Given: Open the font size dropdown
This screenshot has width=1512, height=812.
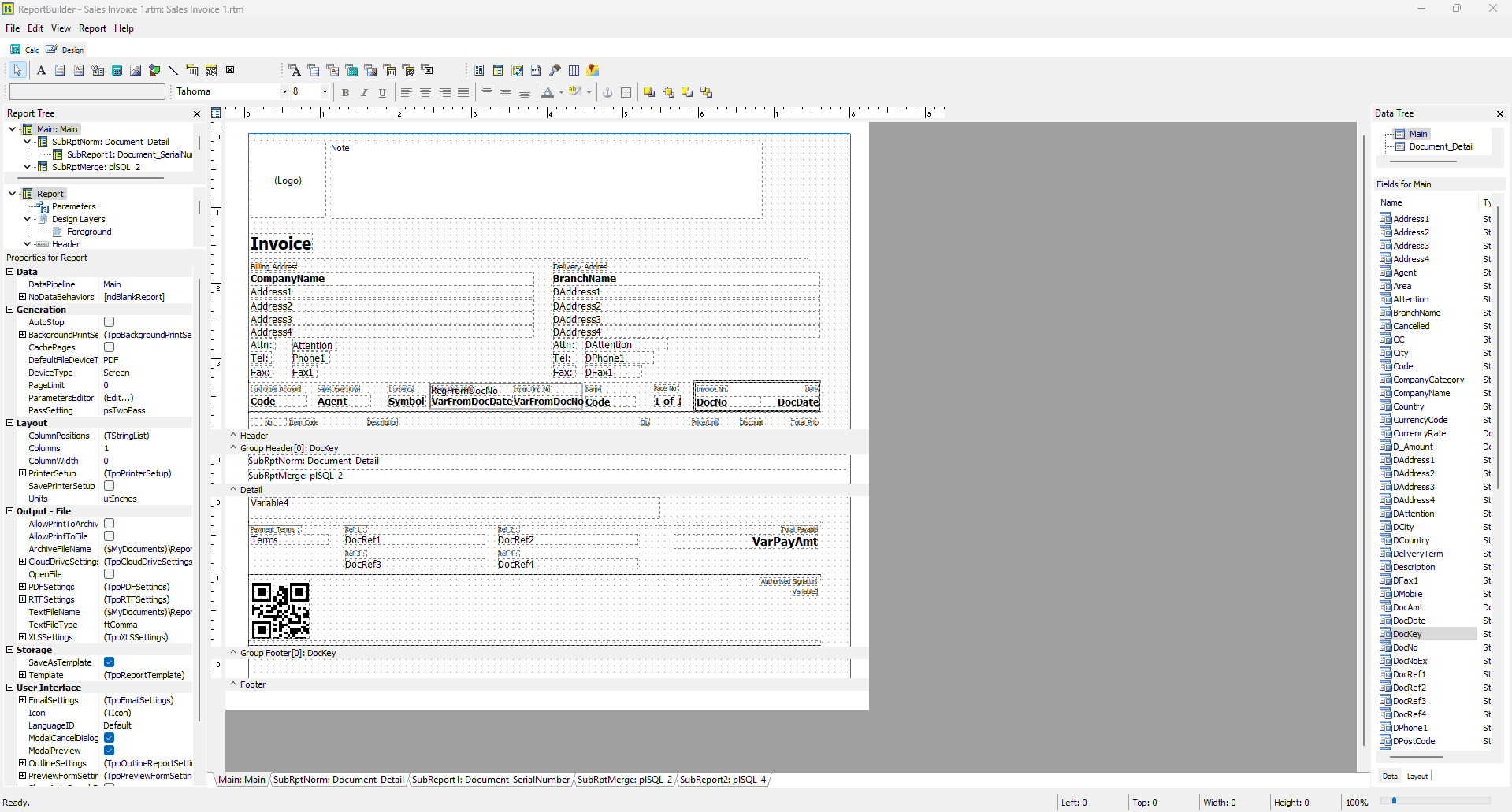Looking at the screenshot, I should point(324,92).
